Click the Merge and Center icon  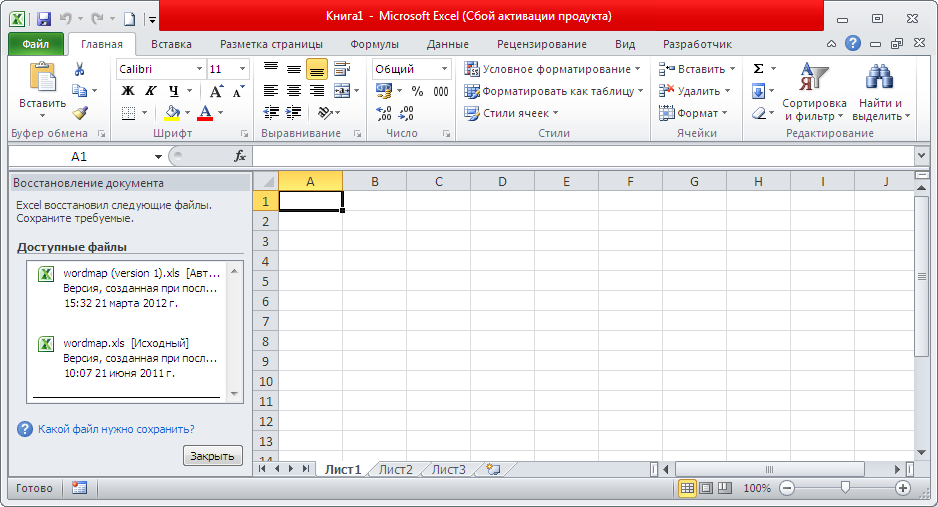click(x=342, y=91)
